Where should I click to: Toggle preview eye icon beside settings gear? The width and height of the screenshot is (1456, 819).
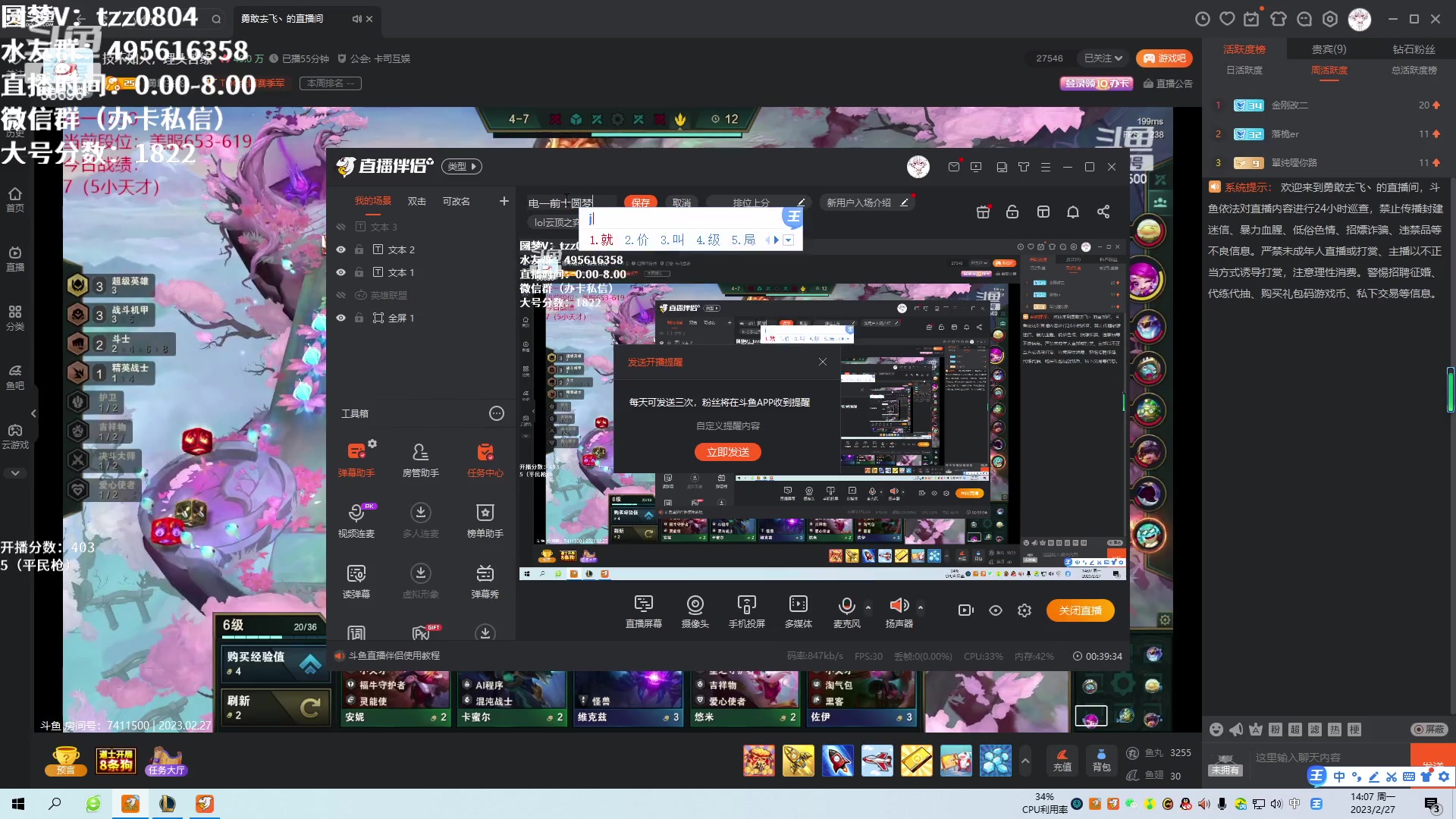pos(996,610)
